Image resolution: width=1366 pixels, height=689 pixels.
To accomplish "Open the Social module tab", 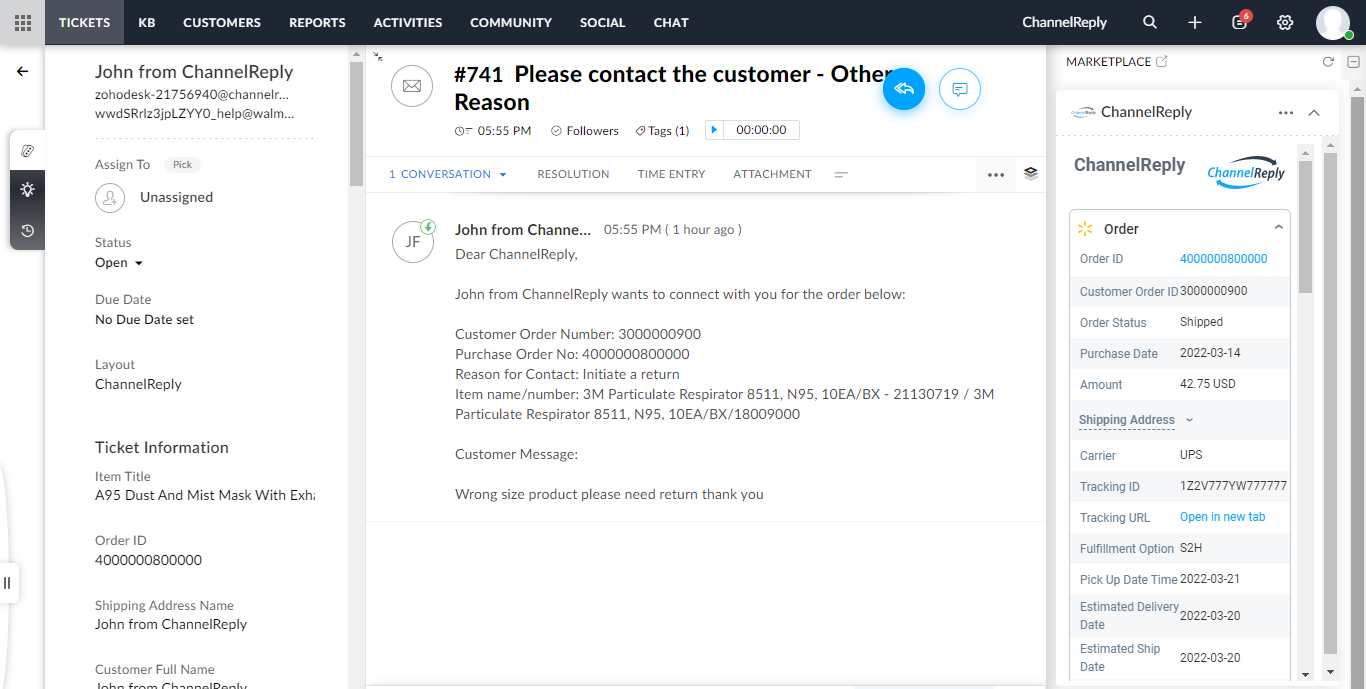I will coord(602,22).
